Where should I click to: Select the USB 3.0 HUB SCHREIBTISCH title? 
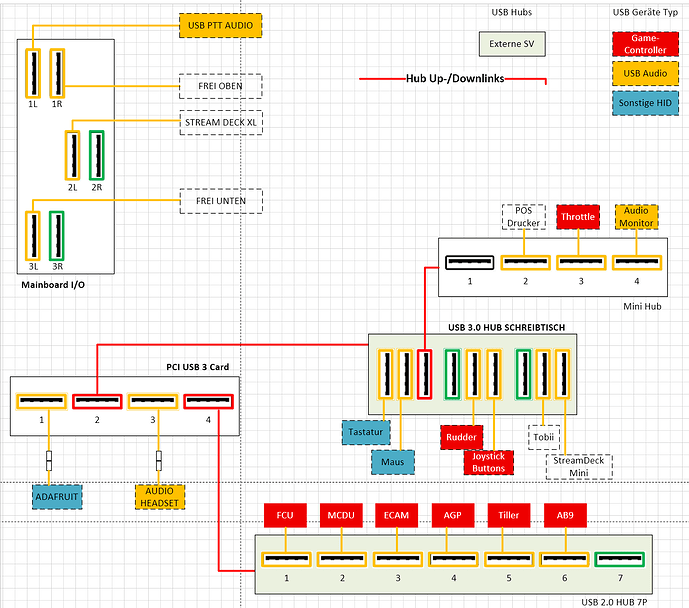tap(507, 327)
